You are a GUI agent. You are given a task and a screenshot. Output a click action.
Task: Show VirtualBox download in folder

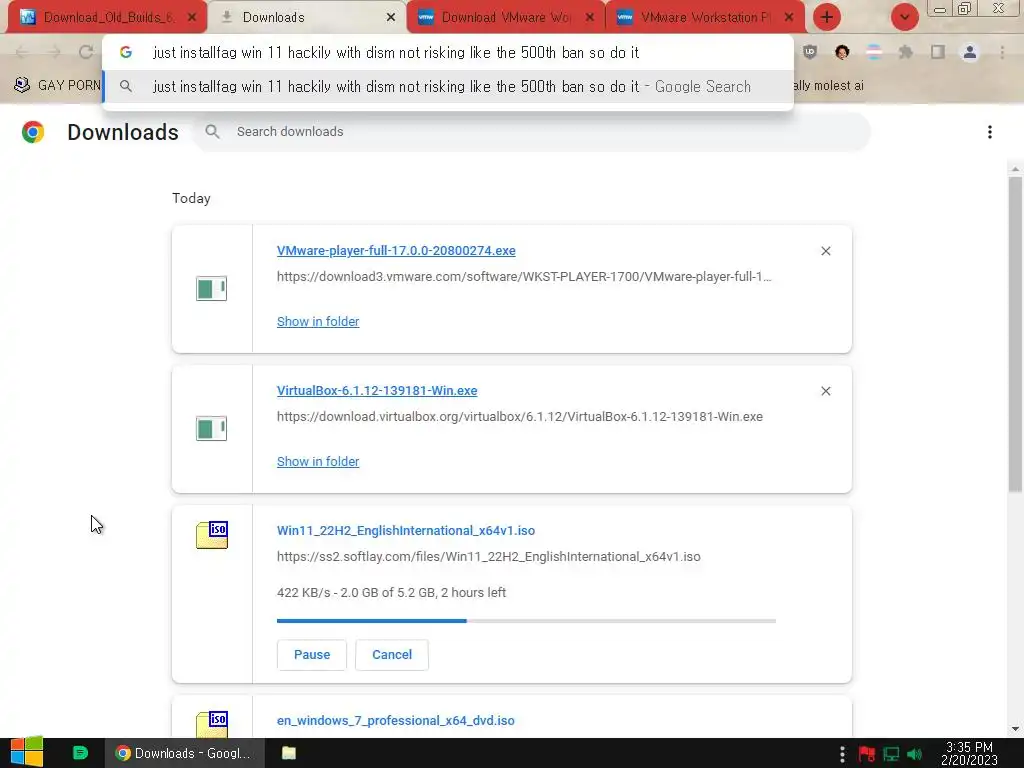pos(318,462)
